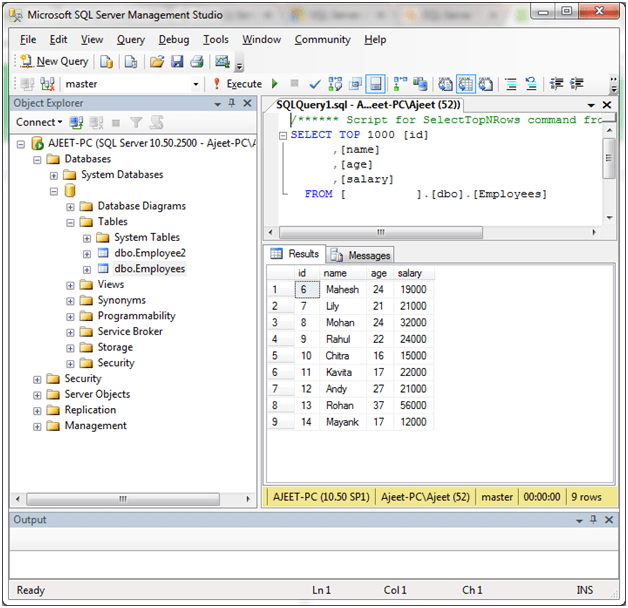Viewport: 628px width, 608px height.
Task: Click the green Debug play icon
Action: (275, 84)
